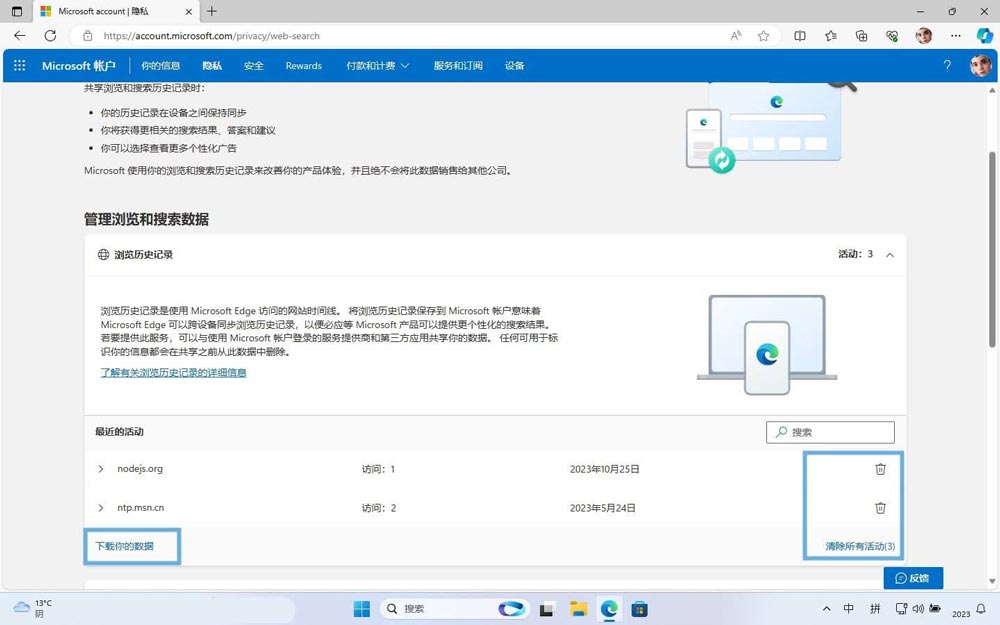
Task: Open the account profile avatar
Action: (979, 65)
